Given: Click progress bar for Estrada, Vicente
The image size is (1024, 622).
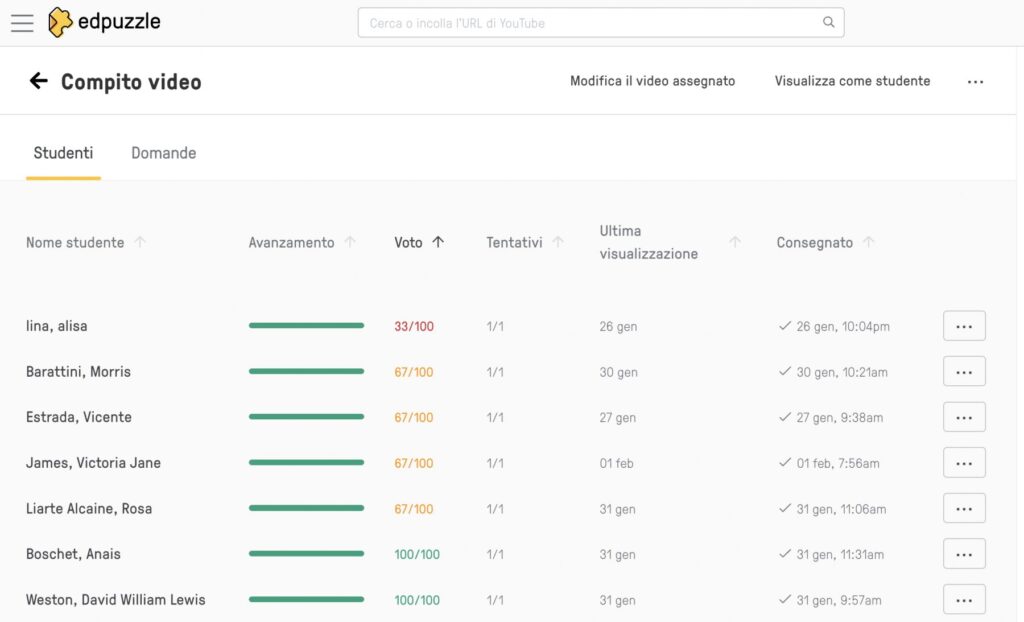Looking at the screenshot, I should click(x=306, y=417).
